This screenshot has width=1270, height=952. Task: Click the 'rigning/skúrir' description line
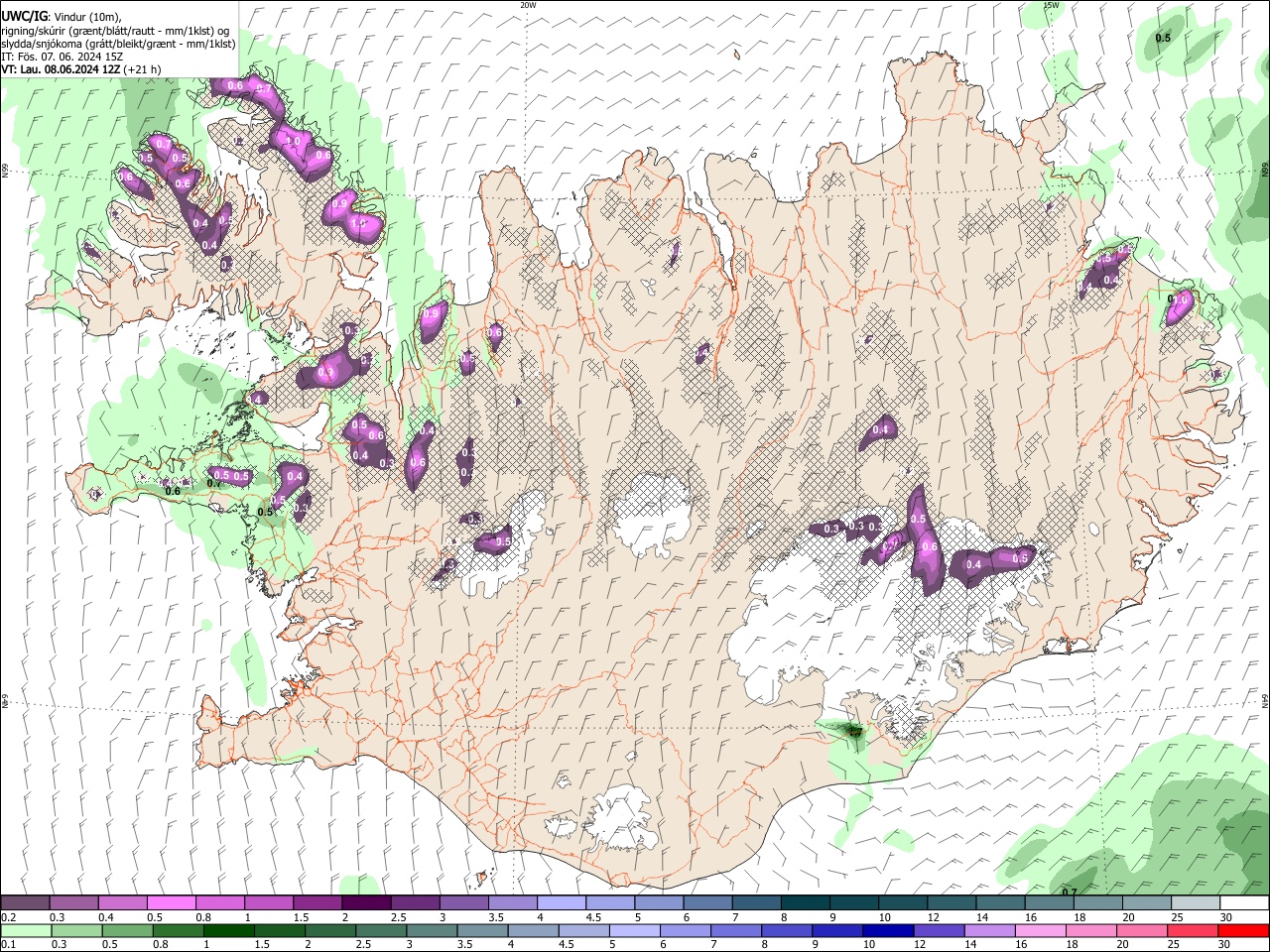tap(115, 31)
